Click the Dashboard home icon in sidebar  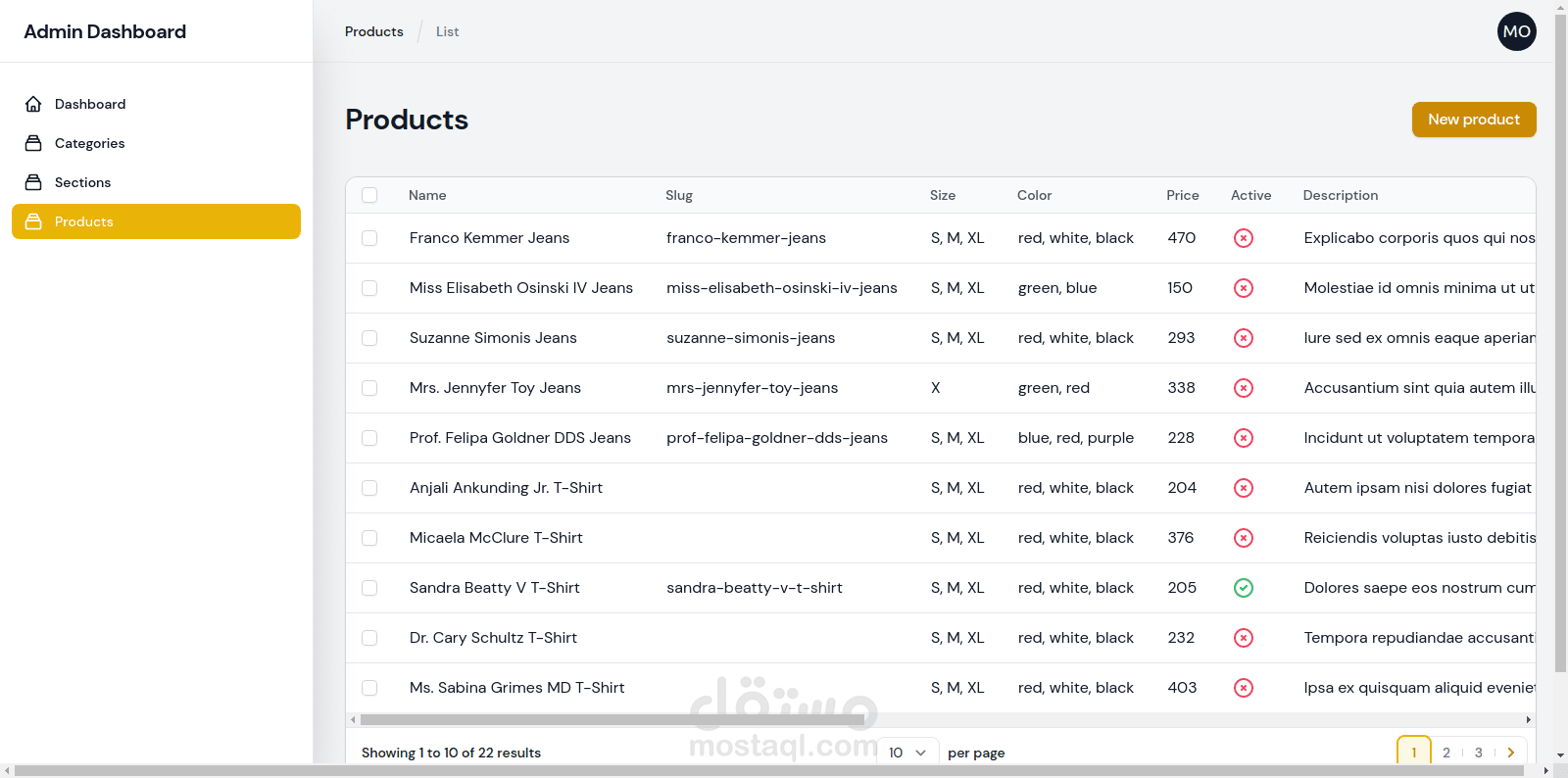coord(33,104)
